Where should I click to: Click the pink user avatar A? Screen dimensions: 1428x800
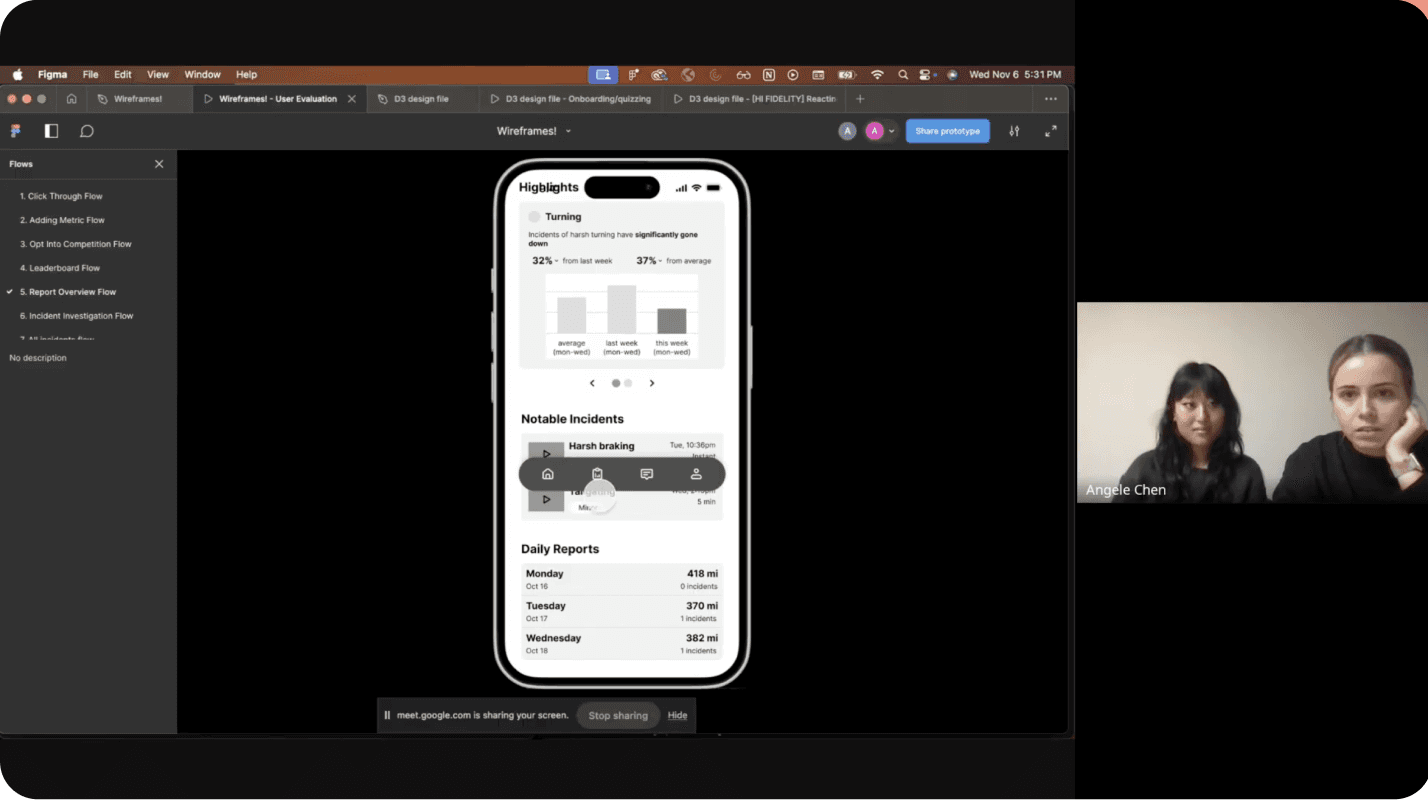[x=875, y=131]
